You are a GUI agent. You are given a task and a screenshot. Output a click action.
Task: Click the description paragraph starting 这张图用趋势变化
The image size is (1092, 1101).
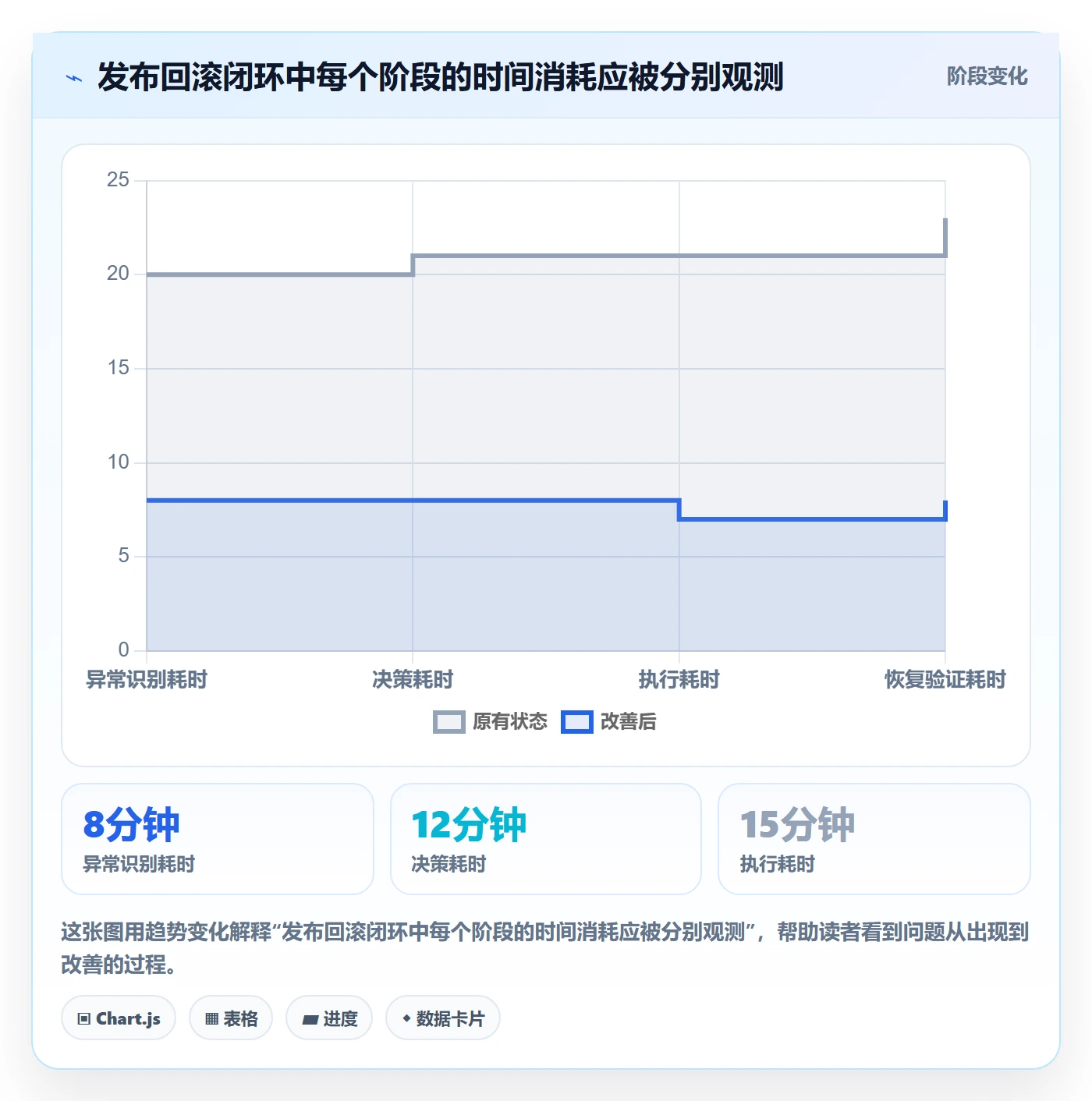point(545,948)
